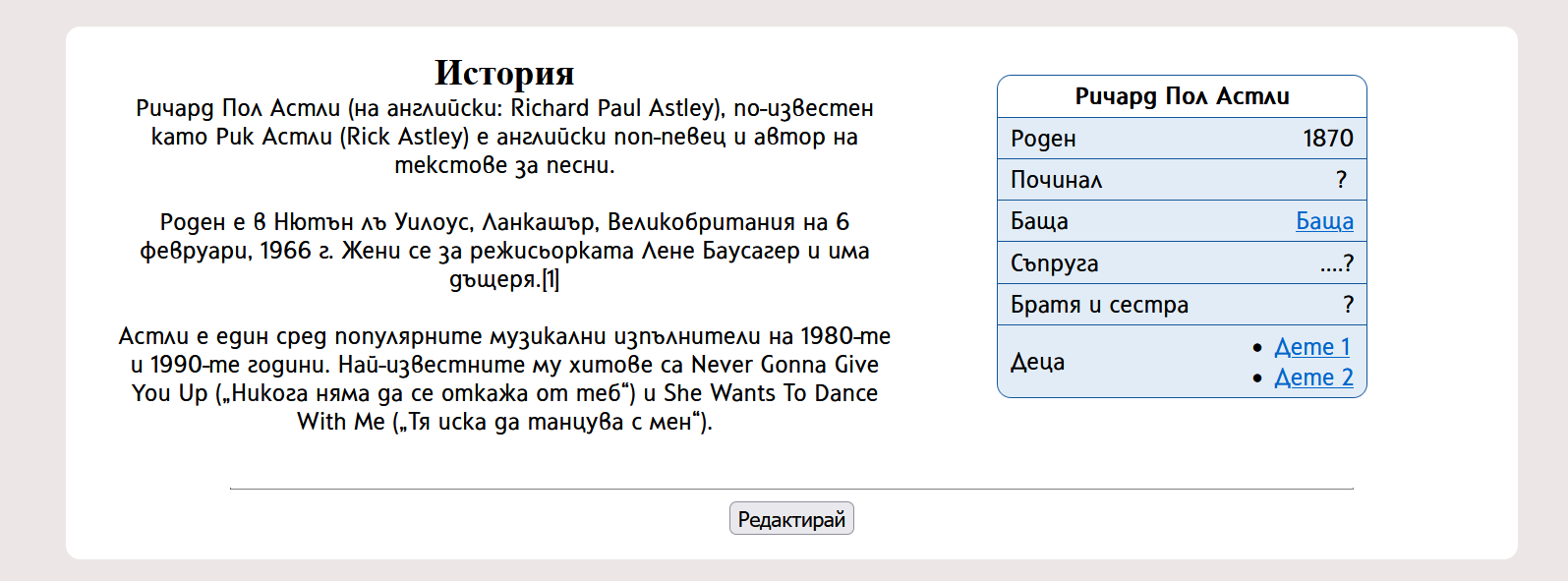Click the [1] footnote reference
1568x581 pixels.
click(x=551, y=279)
